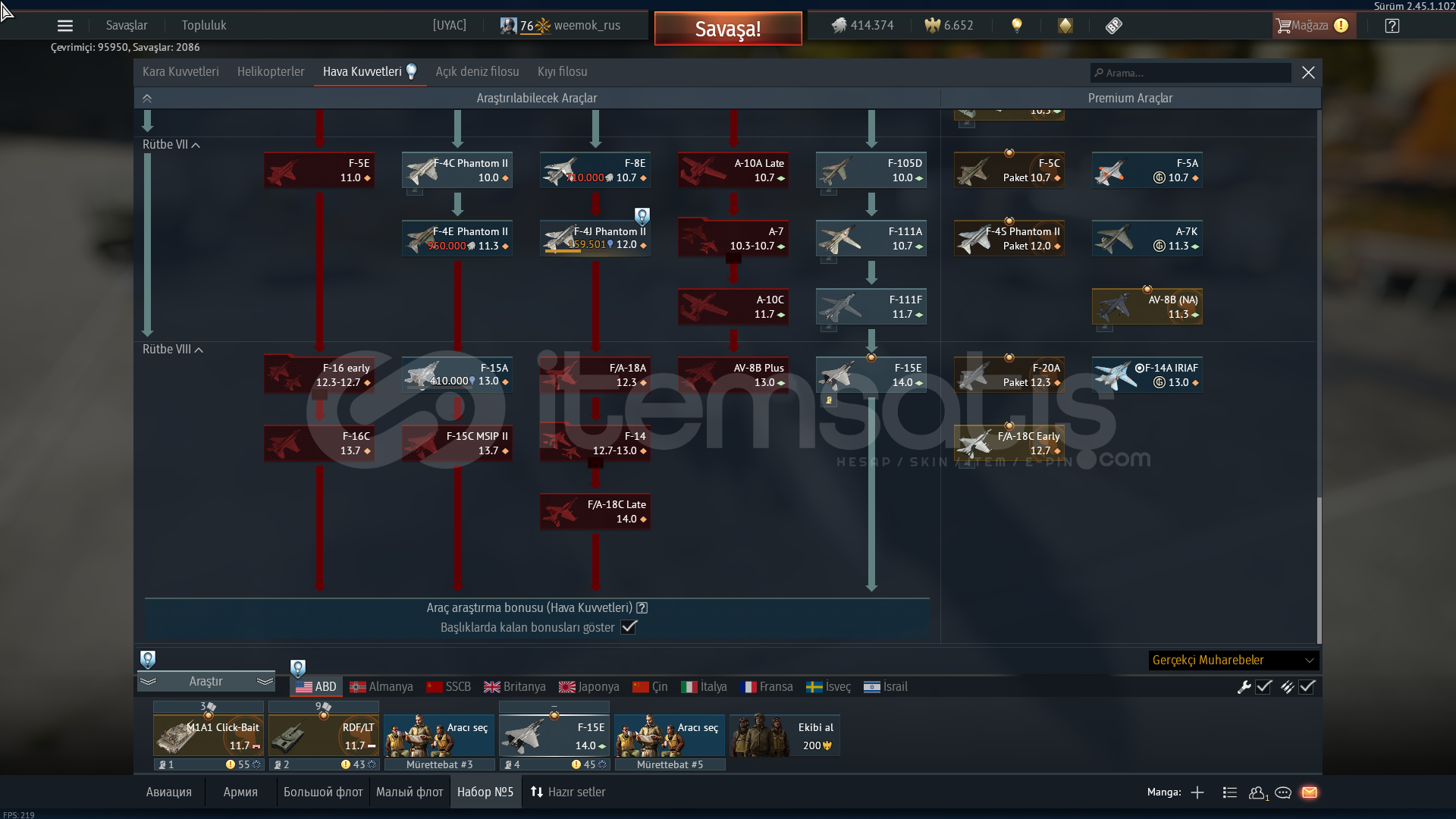
Task: Click the research tree vertical scrollbar
Action: pyautogui.click(x=1319, y=570)
